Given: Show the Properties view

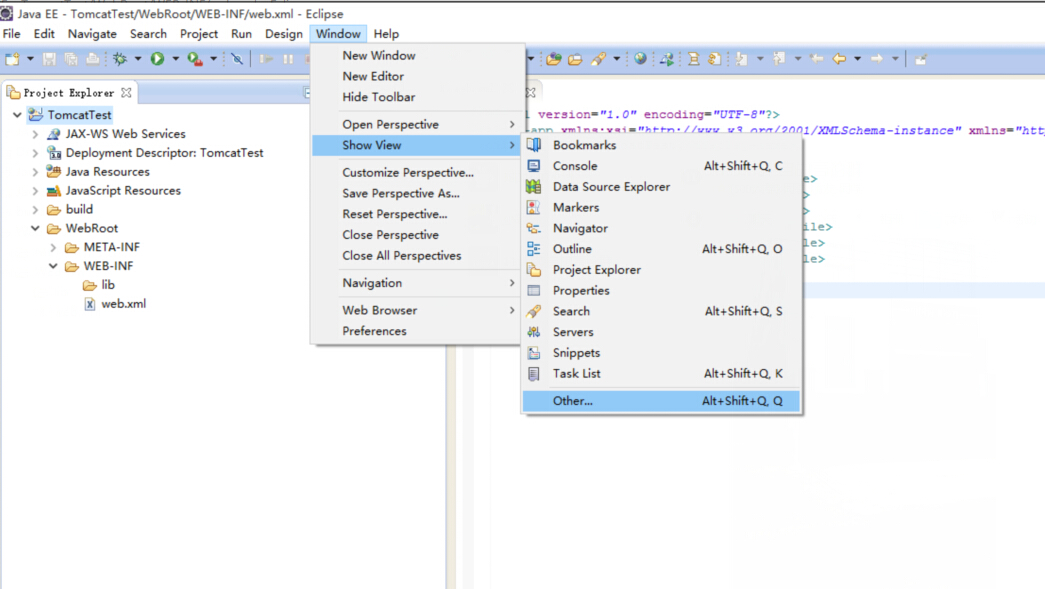Looking at the screenshot, I should [661, 290].
